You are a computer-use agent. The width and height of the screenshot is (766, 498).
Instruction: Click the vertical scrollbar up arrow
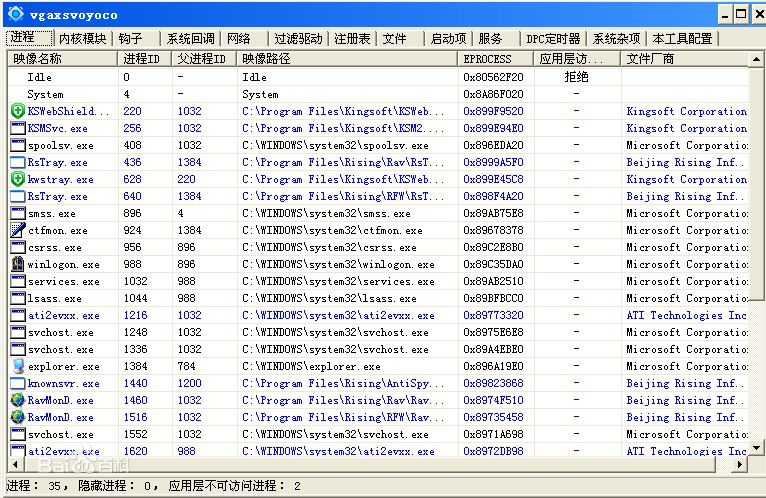(x=756, y=59)
